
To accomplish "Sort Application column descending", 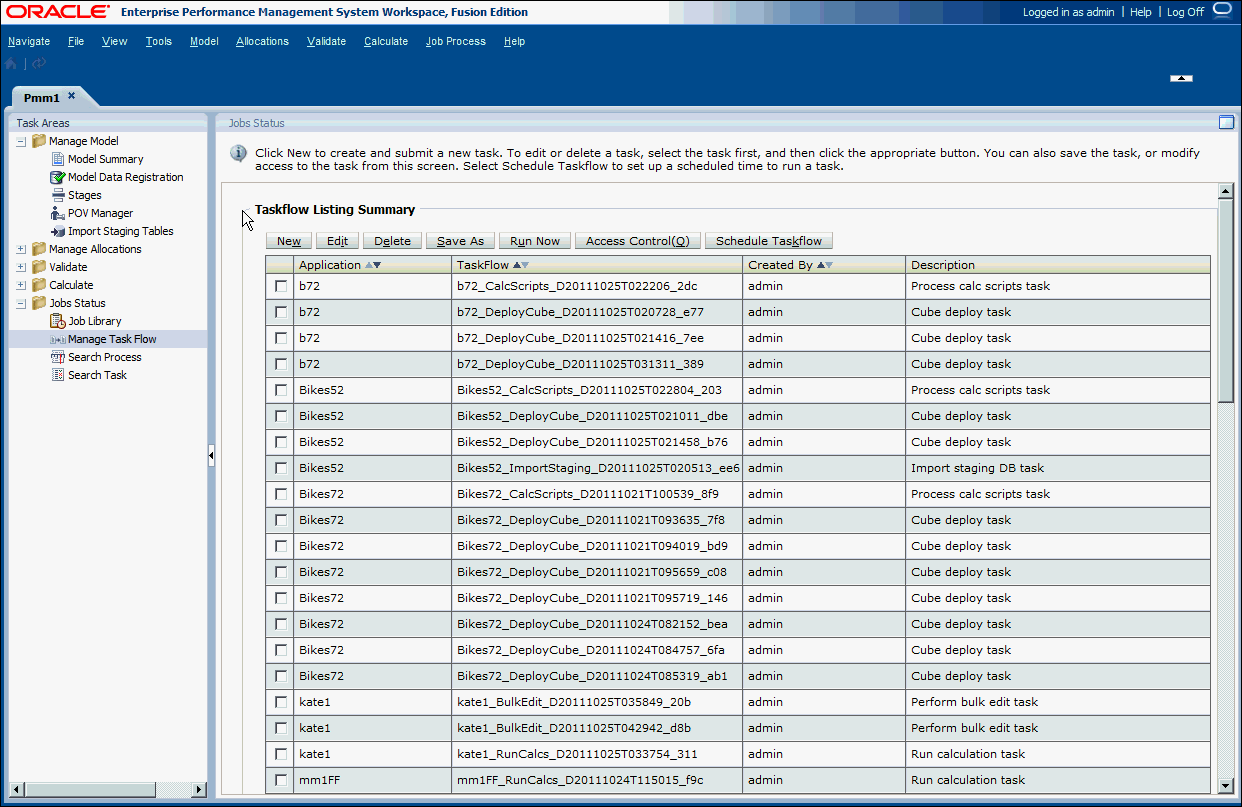I will click(x=377, y=265).
